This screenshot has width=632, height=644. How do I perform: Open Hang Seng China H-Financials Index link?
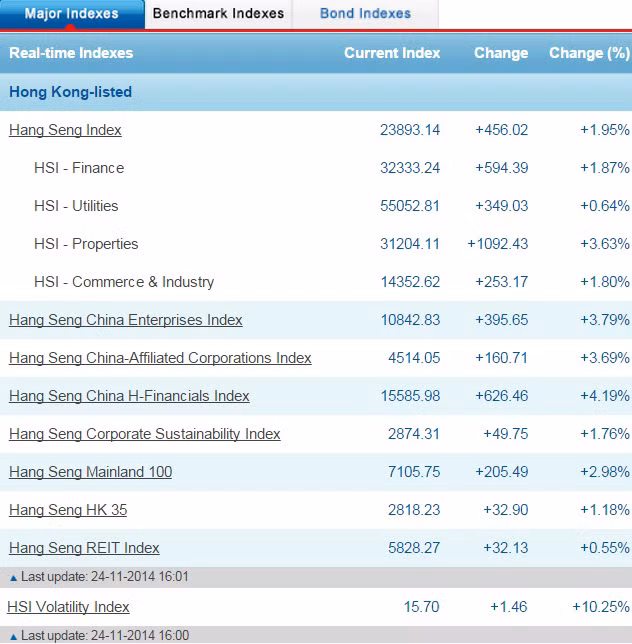pos(129,396)
